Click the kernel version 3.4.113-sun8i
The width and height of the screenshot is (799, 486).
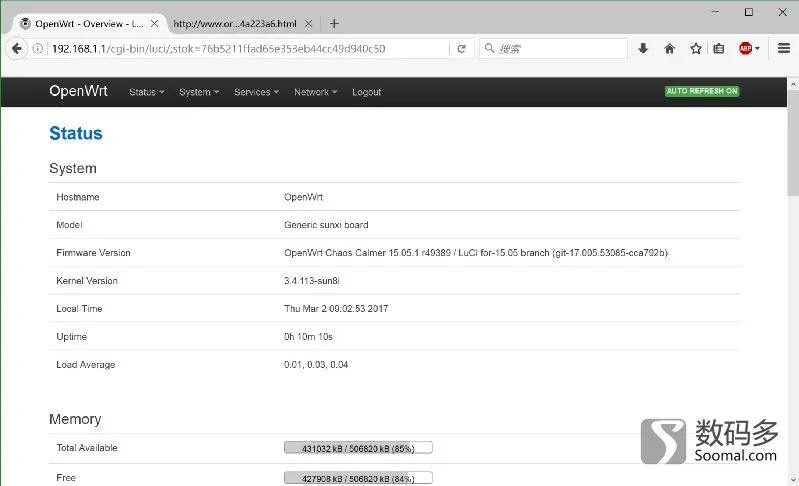click(x=312, y=281)
